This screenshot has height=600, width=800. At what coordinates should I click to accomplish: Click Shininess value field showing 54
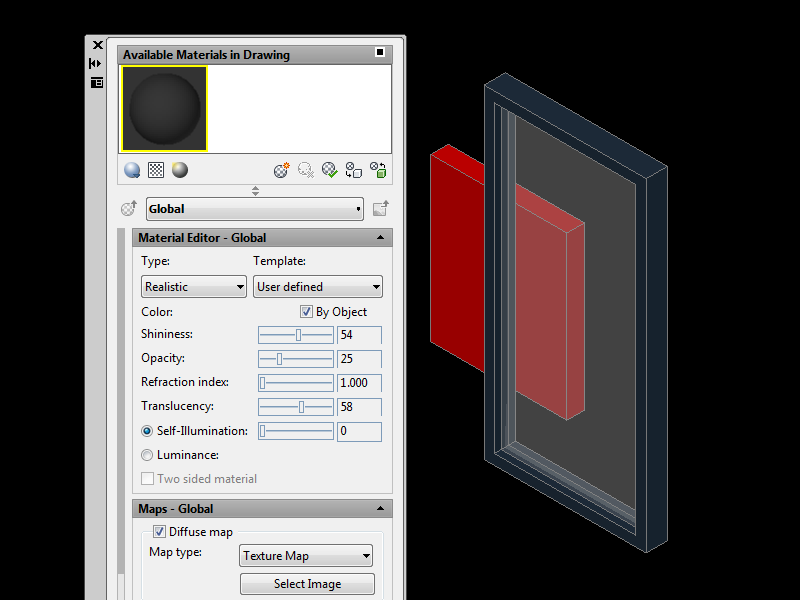(x=359, y=335)
